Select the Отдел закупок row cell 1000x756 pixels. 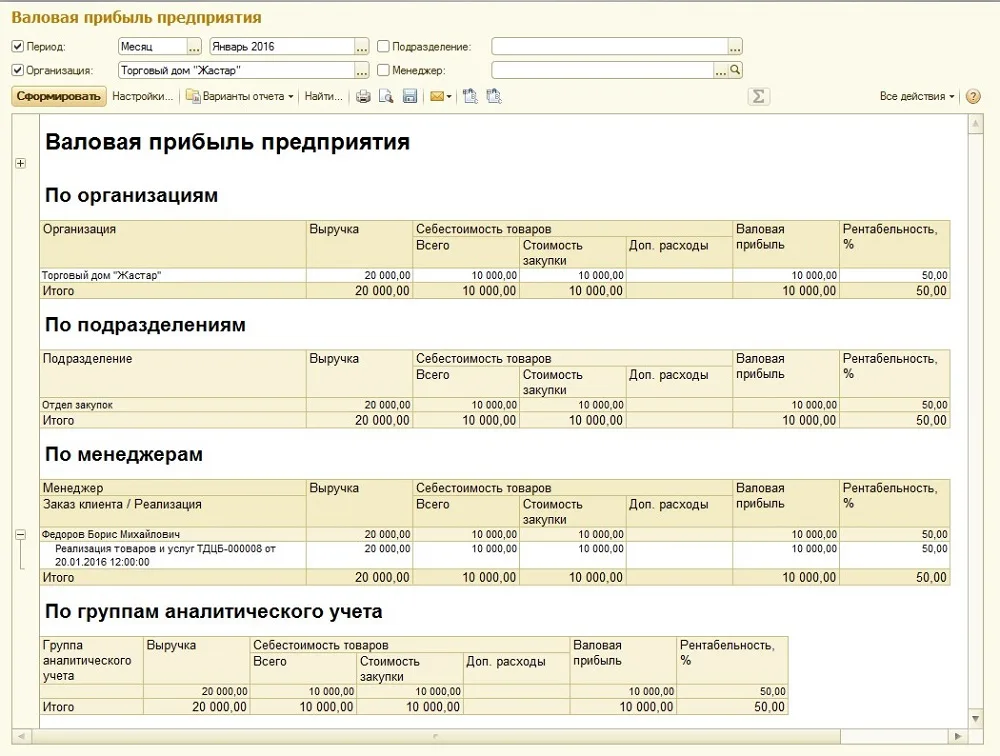pyautogui.click(x=173, y=405)
